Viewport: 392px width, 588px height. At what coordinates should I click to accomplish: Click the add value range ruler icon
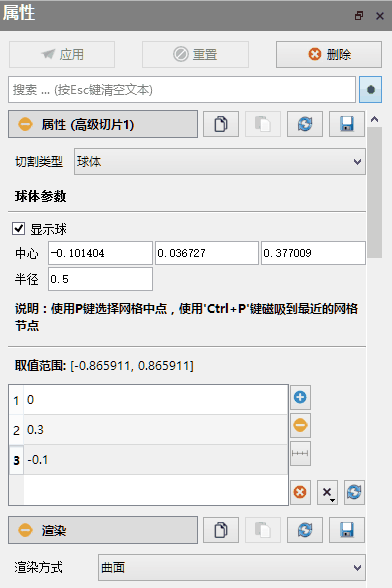(300, 453)
